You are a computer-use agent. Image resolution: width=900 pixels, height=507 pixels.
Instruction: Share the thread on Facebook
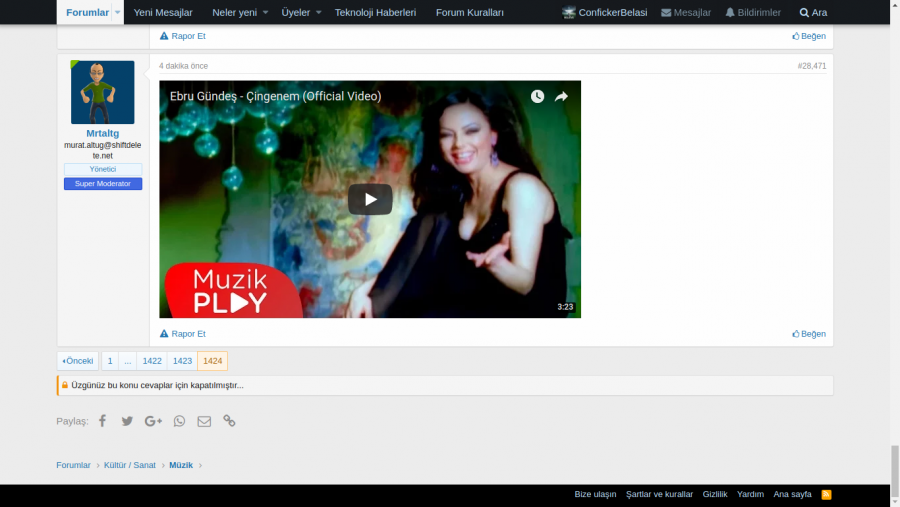(102, 421)
